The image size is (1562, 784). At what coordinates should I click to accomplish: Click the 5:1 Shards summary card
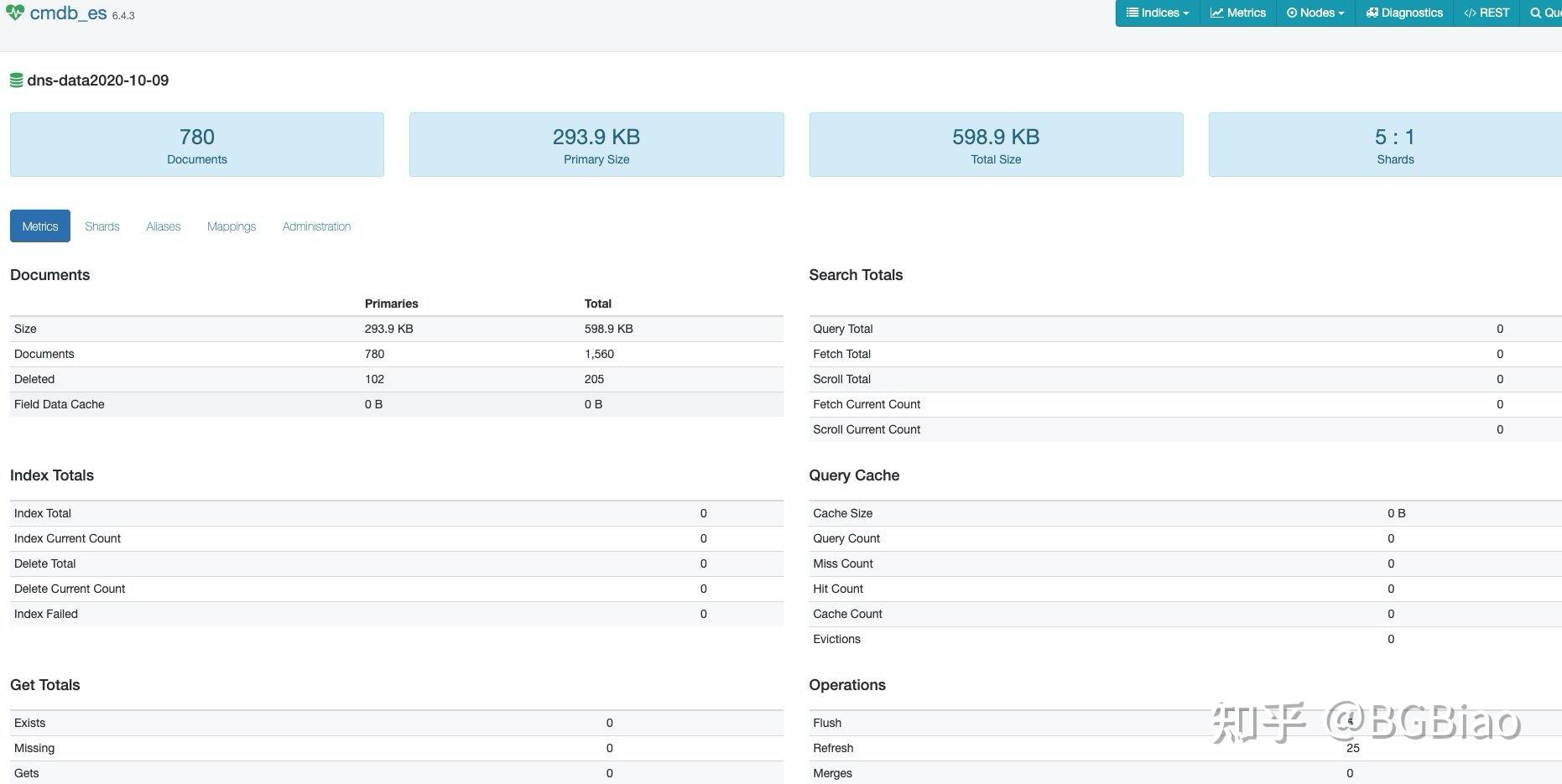[1395, 144]
